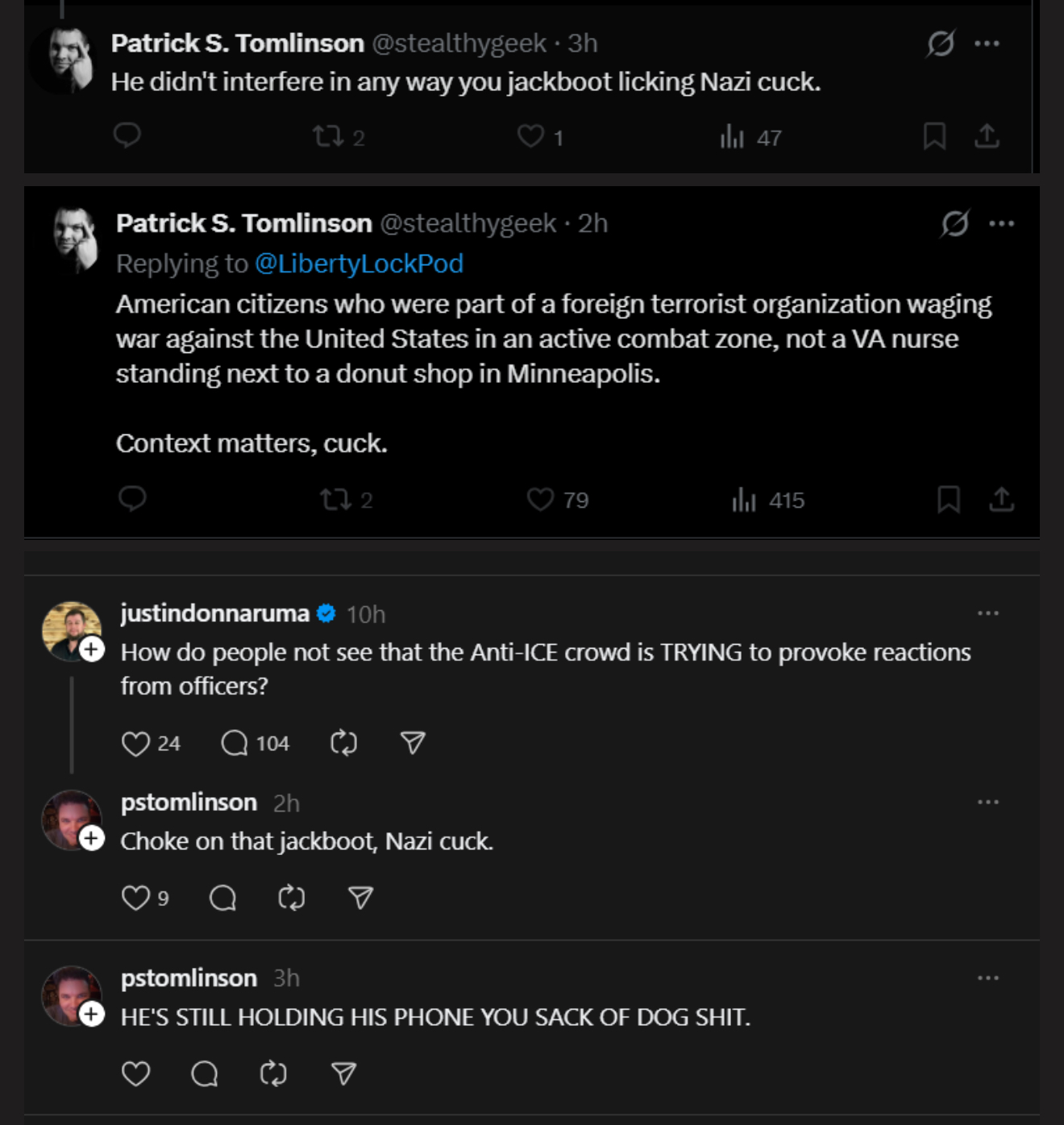Open more options on the 3h tweet
Screen dimensions: 1064x1125
click(987, 44)
